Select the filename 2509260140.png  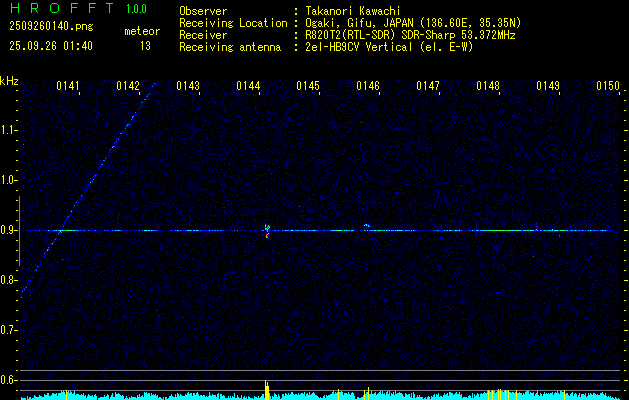pos(51,26)
